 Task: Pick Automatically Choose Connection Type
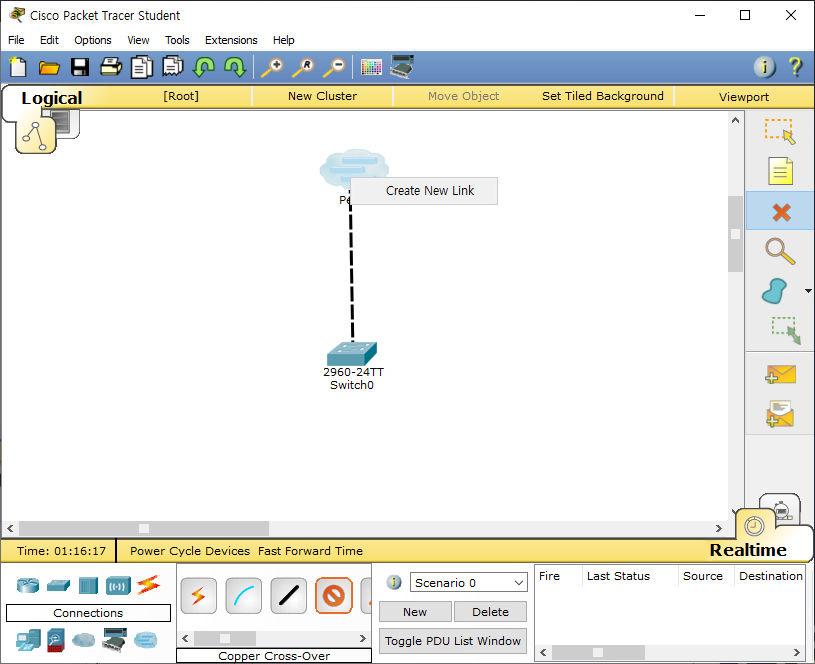(x=199, y=596)
